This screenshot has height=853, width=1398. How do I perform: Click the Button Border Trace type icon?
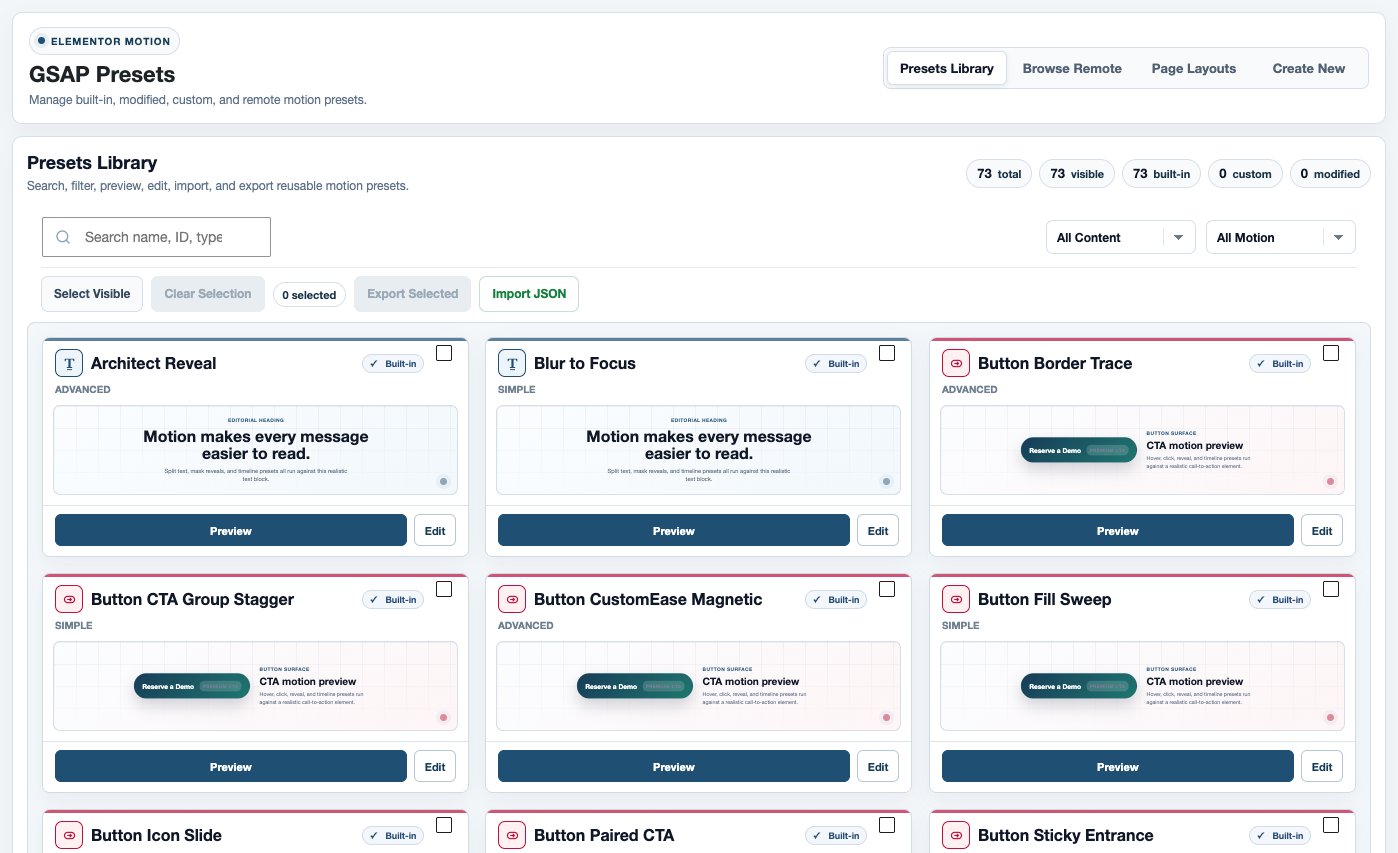click(x=956, y=363)
